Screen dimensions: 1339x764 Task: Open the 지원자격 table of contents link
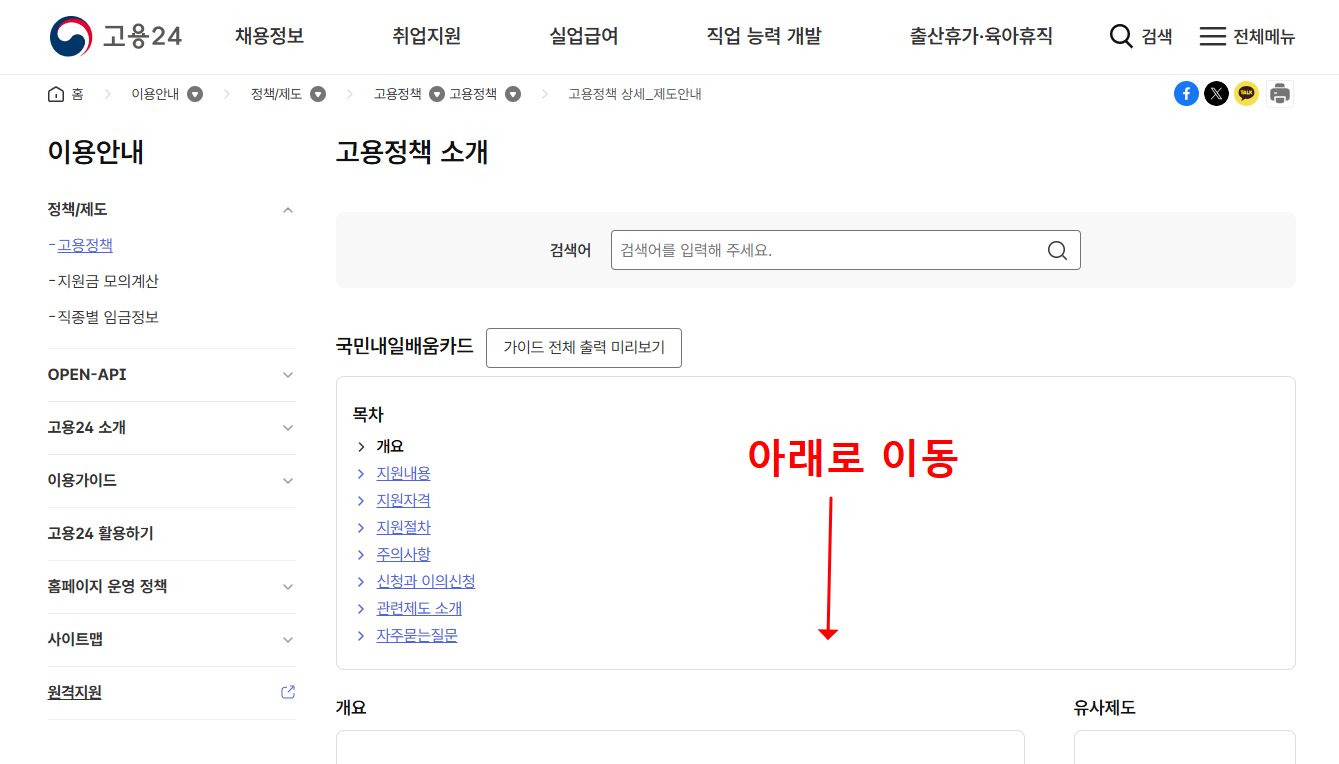pyautogui.click(x=403, y=500)
